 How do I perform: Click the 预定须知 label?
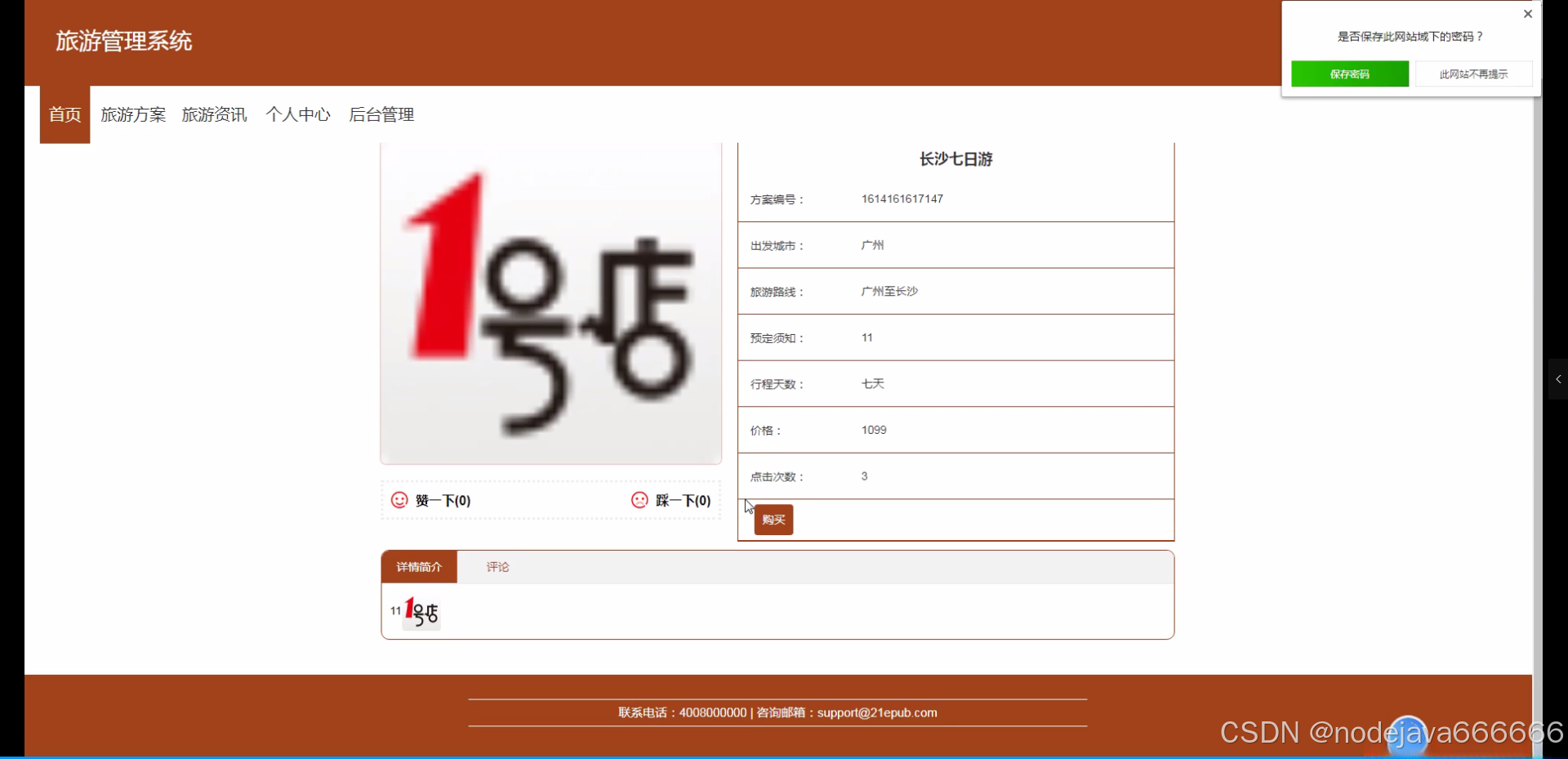point(777,338)
